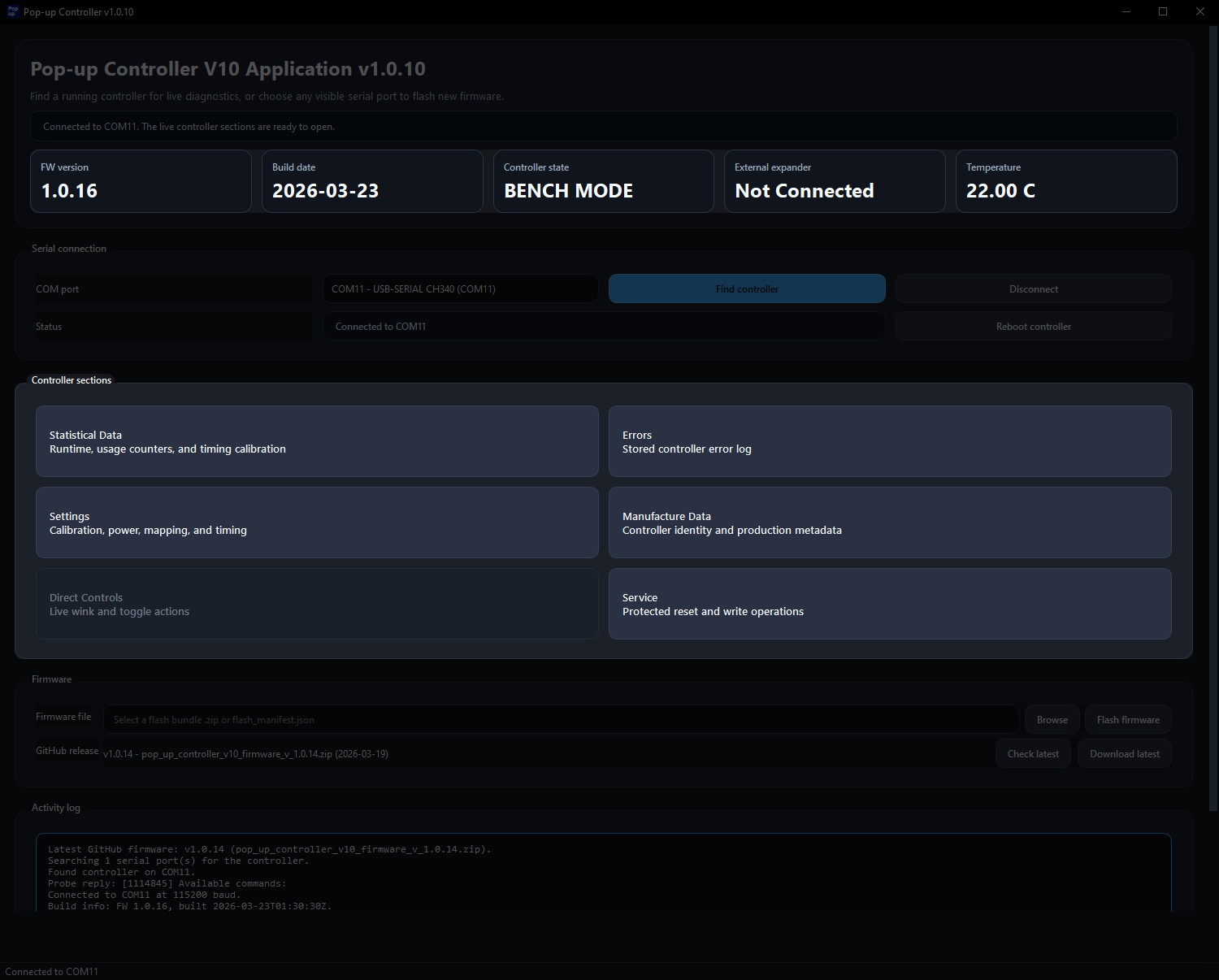Download the latest firmware release
Image resolution: width=1219 pixels, height=980 pixels.
click(1124, 753)
